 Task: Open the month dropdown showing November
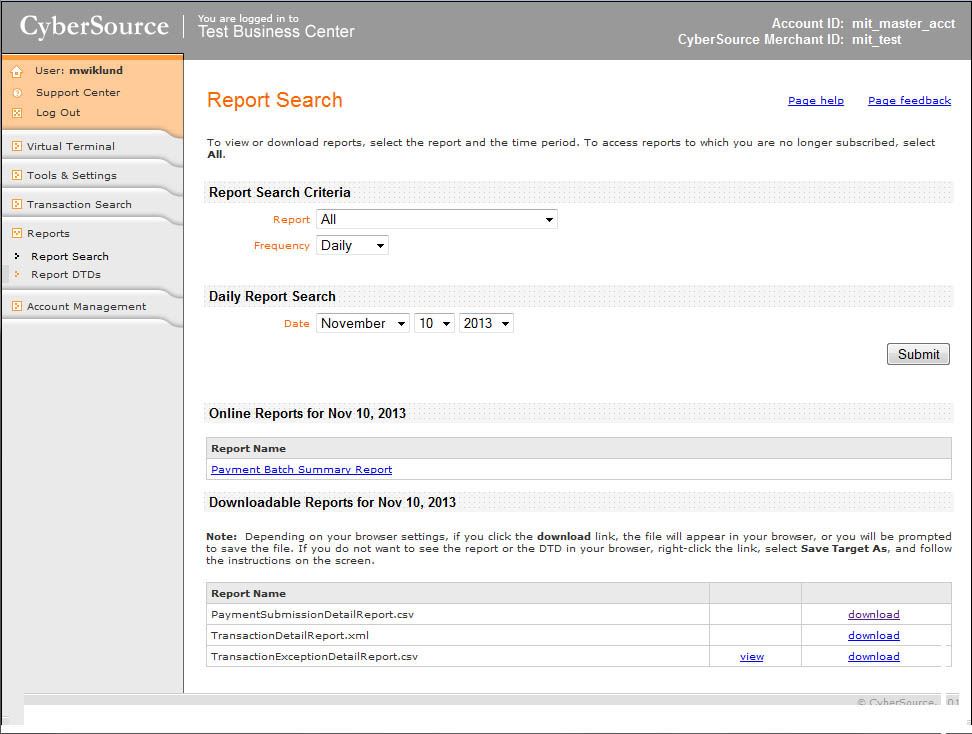[x=363, y=323]
